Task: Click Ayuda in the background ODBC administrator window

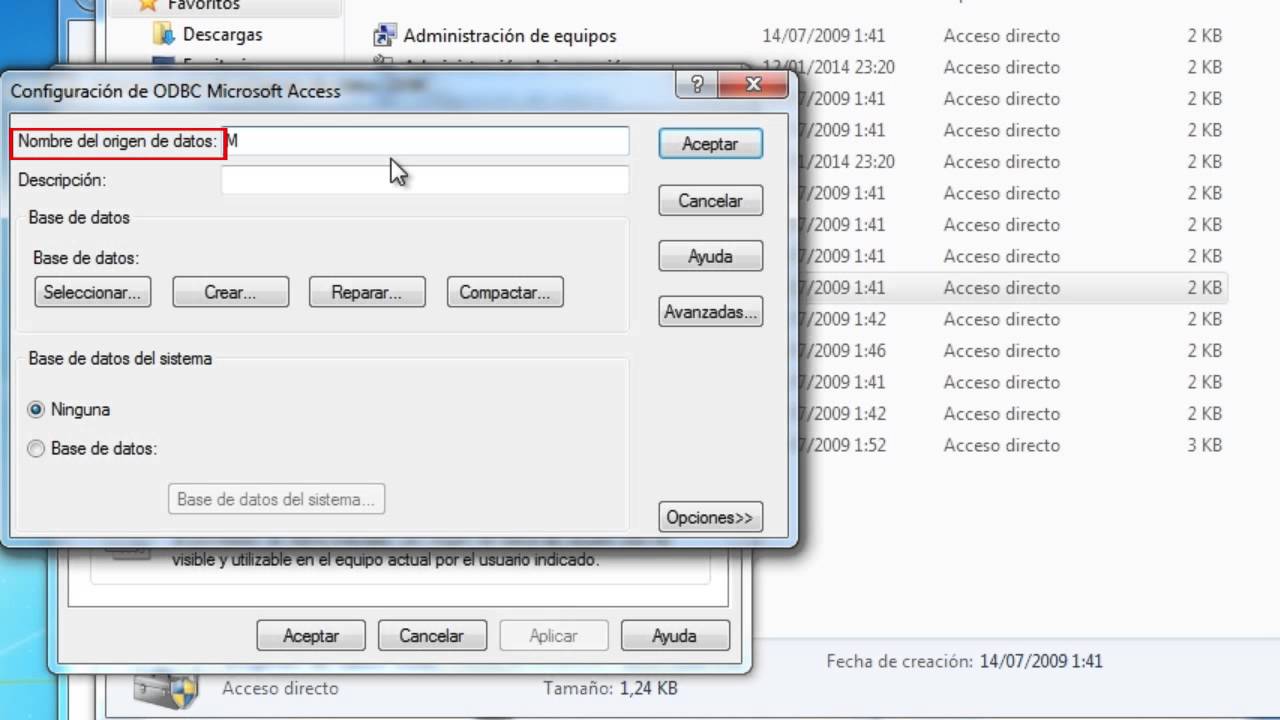Action: pos(674,636)
